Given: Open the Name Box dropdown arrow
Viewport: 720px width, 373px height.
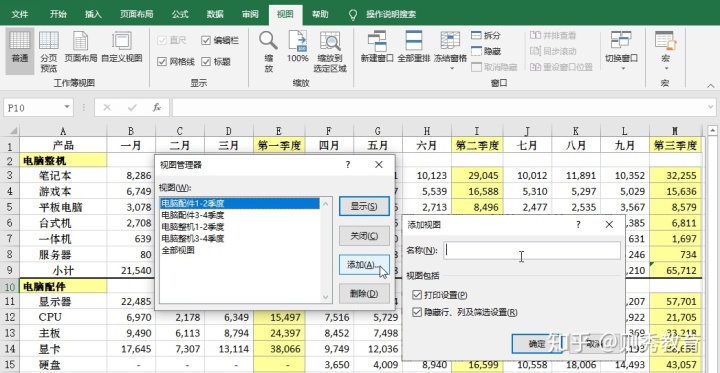Looking at the screenshot, I should click(x=67, y=107).
